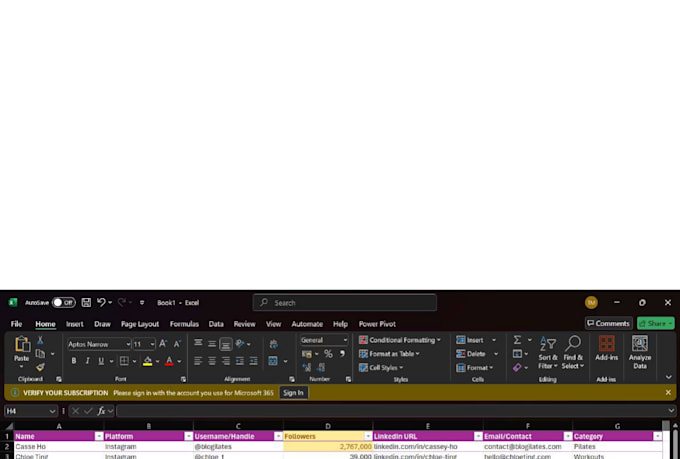Screen dimensions: 680x459
Task: Toggle bottom align button
Action: tap(226, 344)
